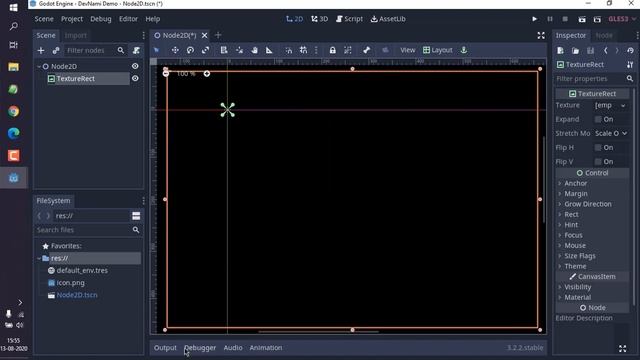The image size is (640, 360).
Task: Open the GLES3 renderer dropdown
Action: pos(622,19)
